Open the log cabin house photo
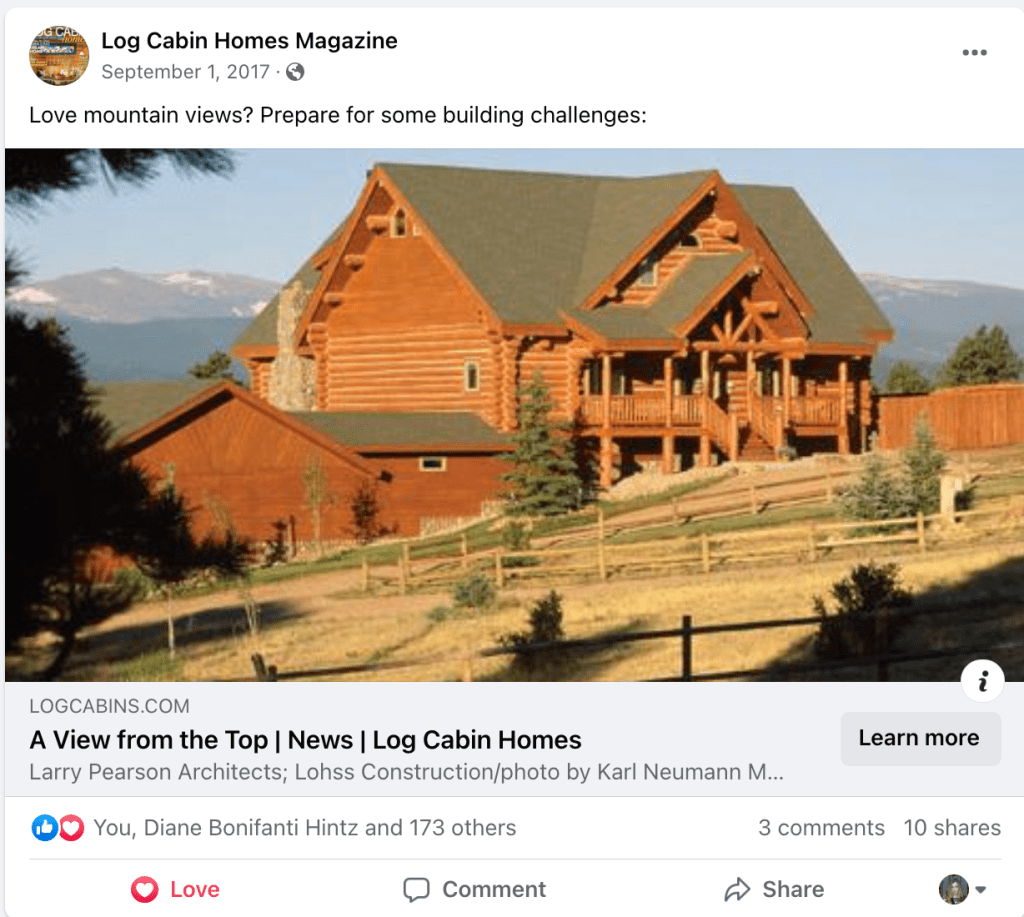 [514, 415]
